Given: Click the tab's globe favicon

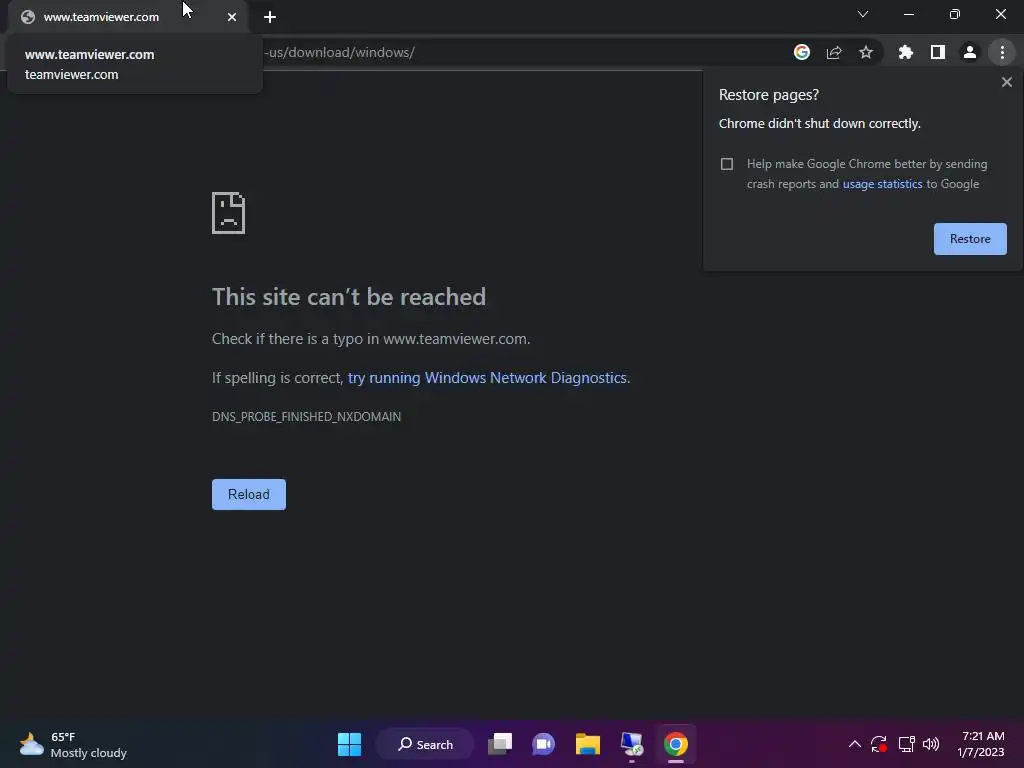Looking at the screenshot, I should point(27,17).
